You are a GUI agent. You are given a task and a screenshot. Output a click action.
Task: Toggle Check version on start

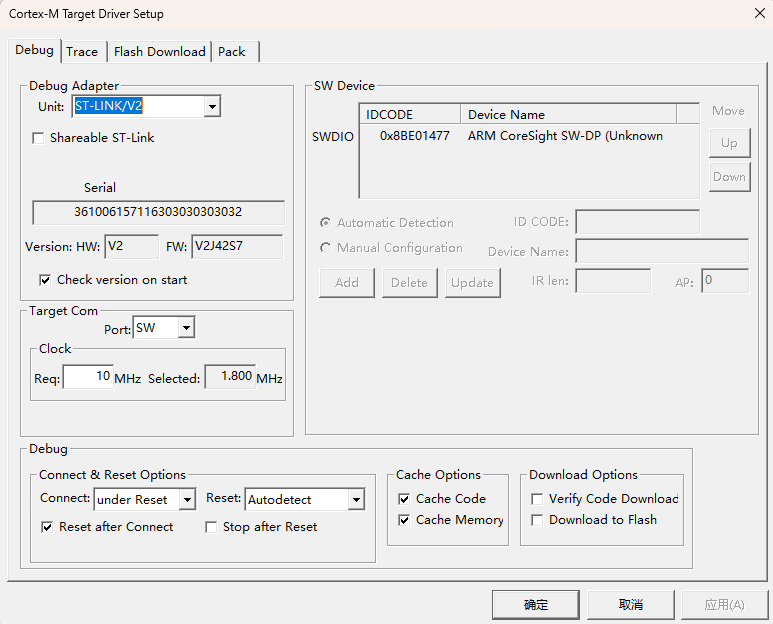[x=45, y=280]
